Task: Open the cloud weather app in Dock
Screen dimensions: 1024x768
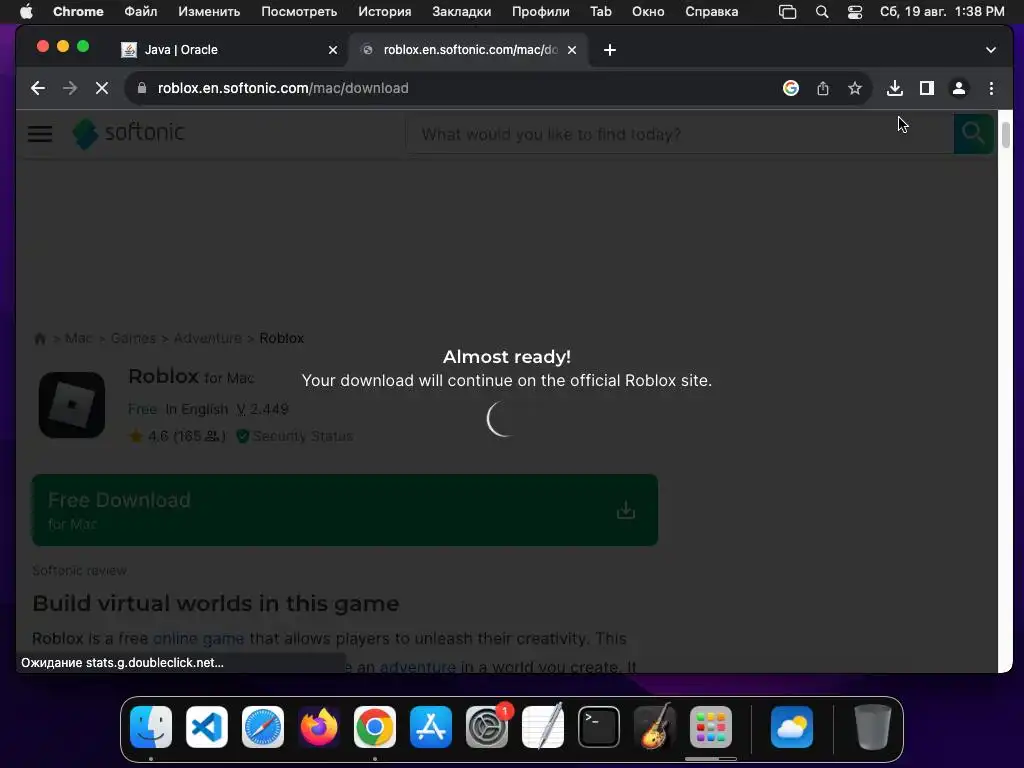Action: [x=792, y=727]
